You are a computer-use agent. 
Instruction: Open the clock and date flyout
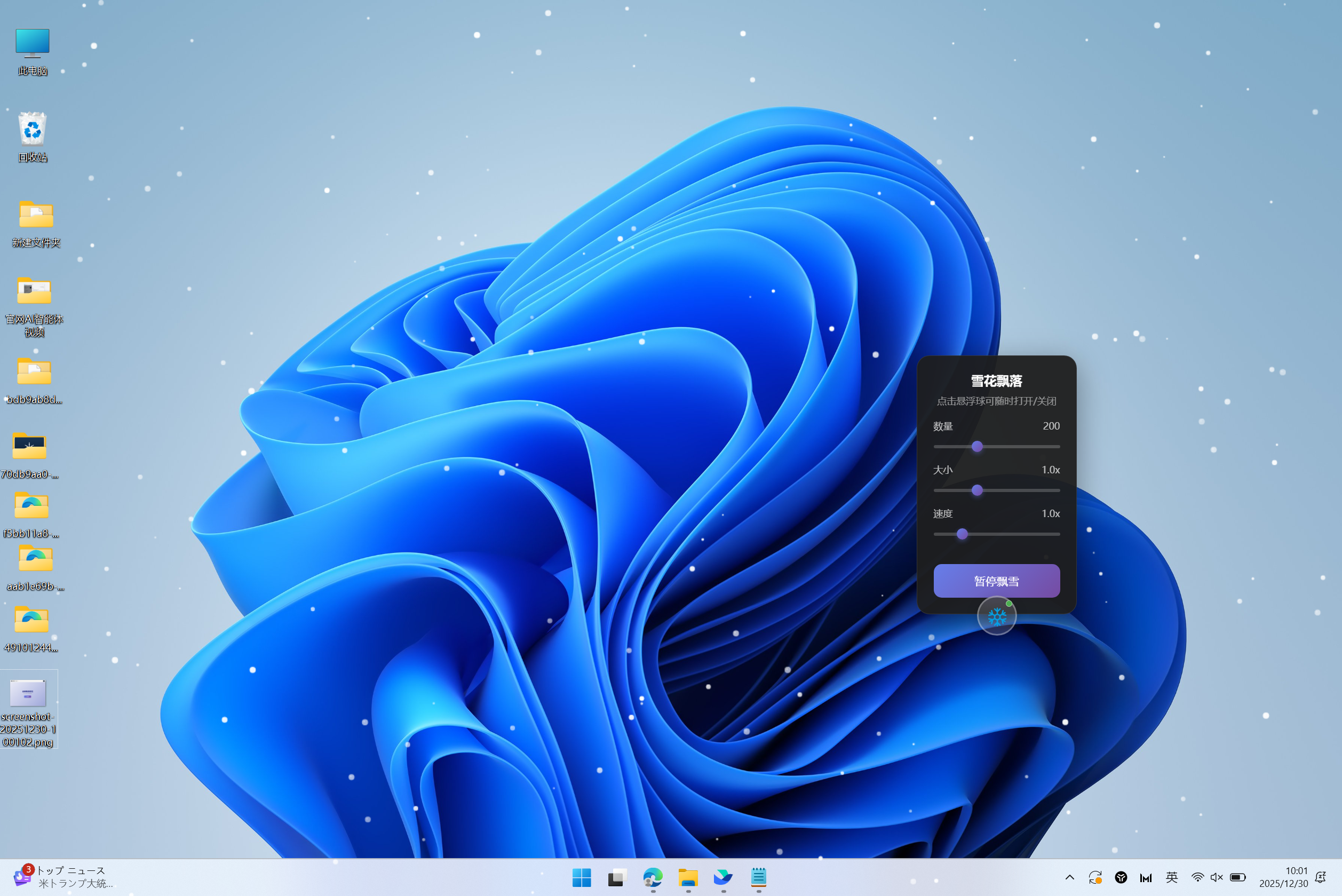tap(1283, 877)
